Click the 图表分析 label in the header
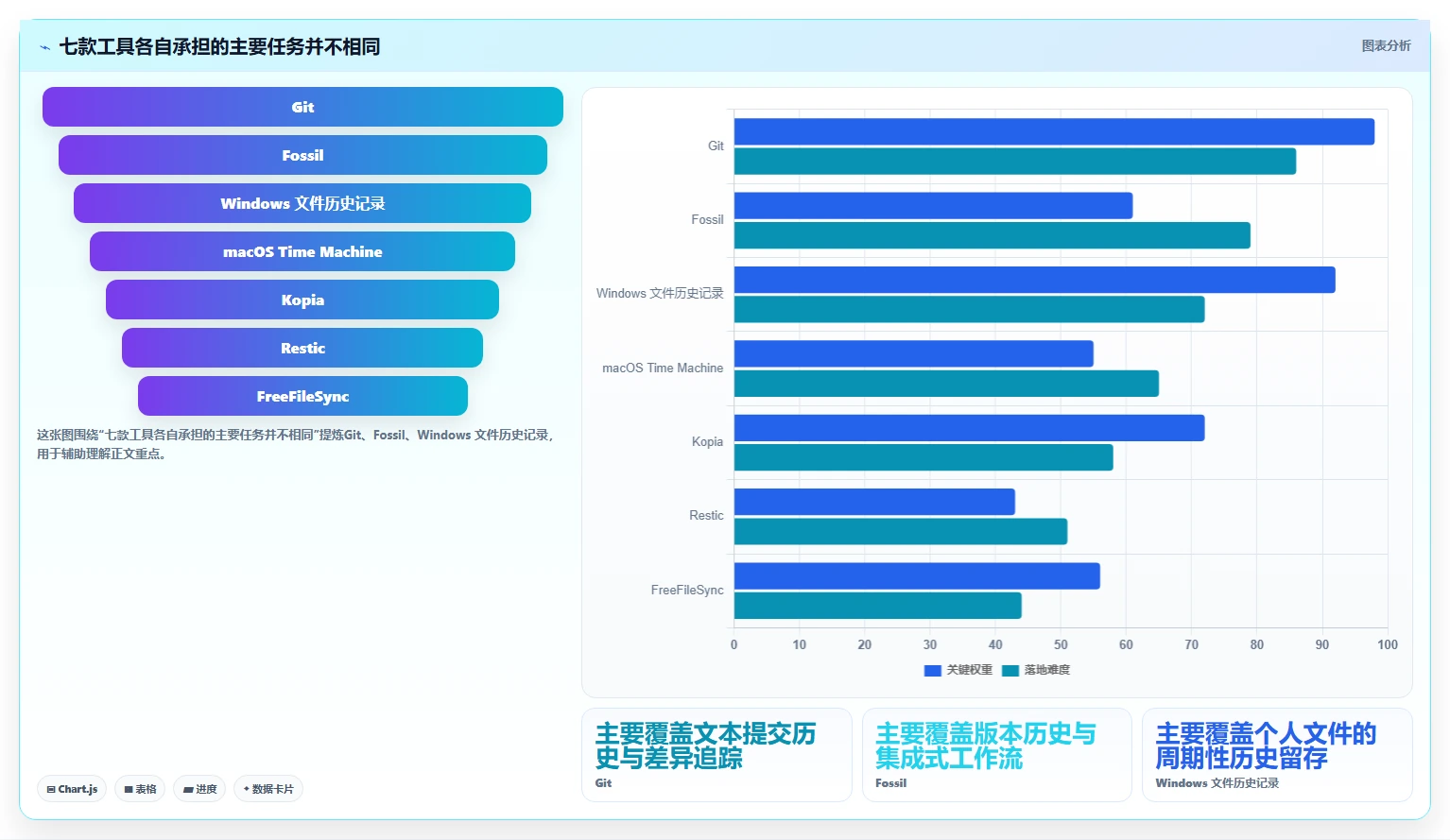 (1386, 45)
